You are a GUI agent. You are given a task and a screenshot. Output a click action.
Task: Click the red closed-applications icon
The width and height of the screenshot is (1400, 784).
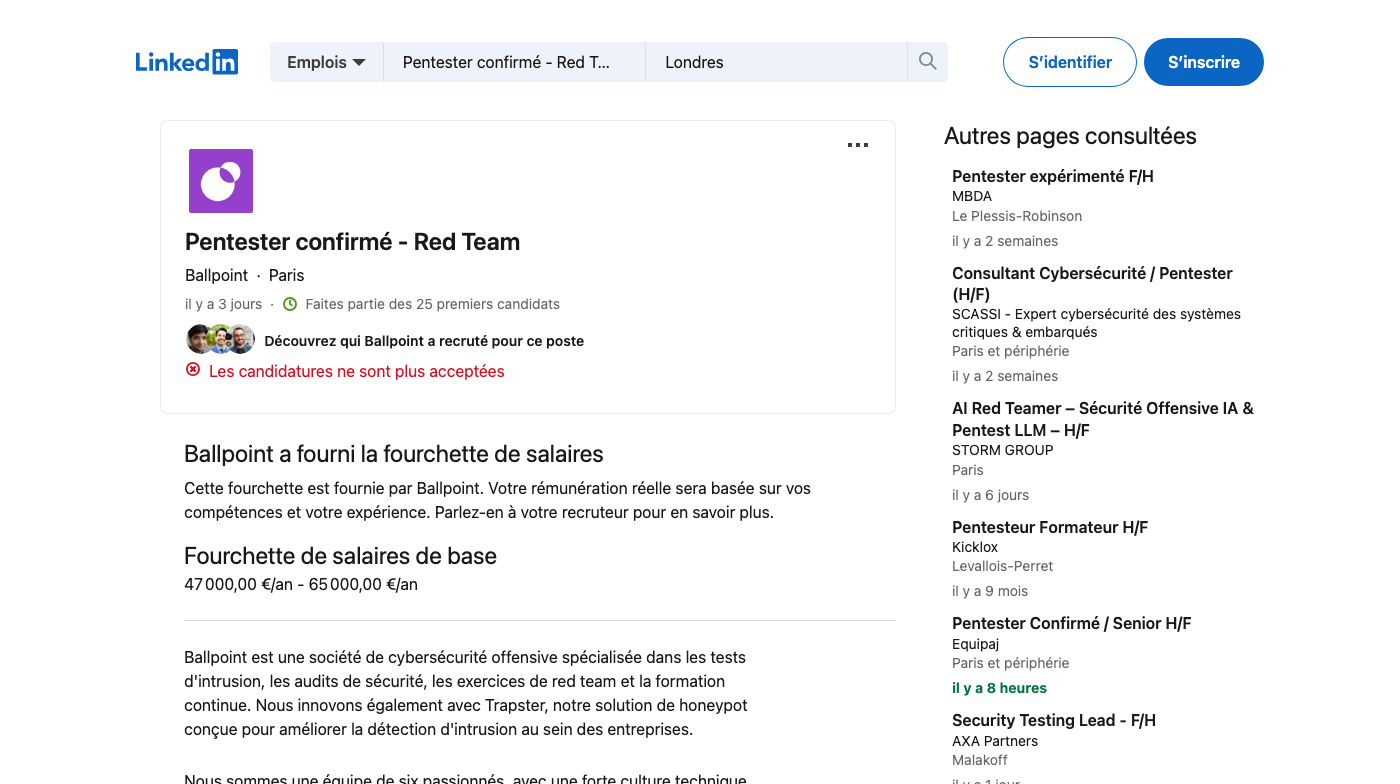pos(193,370)
